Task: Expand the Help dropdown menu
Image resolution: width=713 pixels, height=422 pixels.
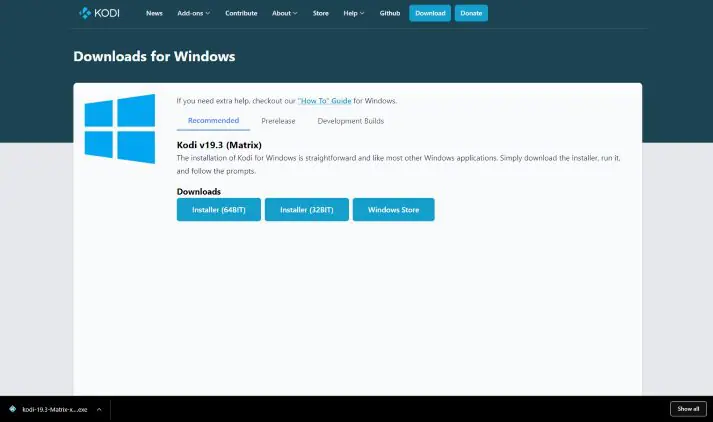Action: click(354, 13)
